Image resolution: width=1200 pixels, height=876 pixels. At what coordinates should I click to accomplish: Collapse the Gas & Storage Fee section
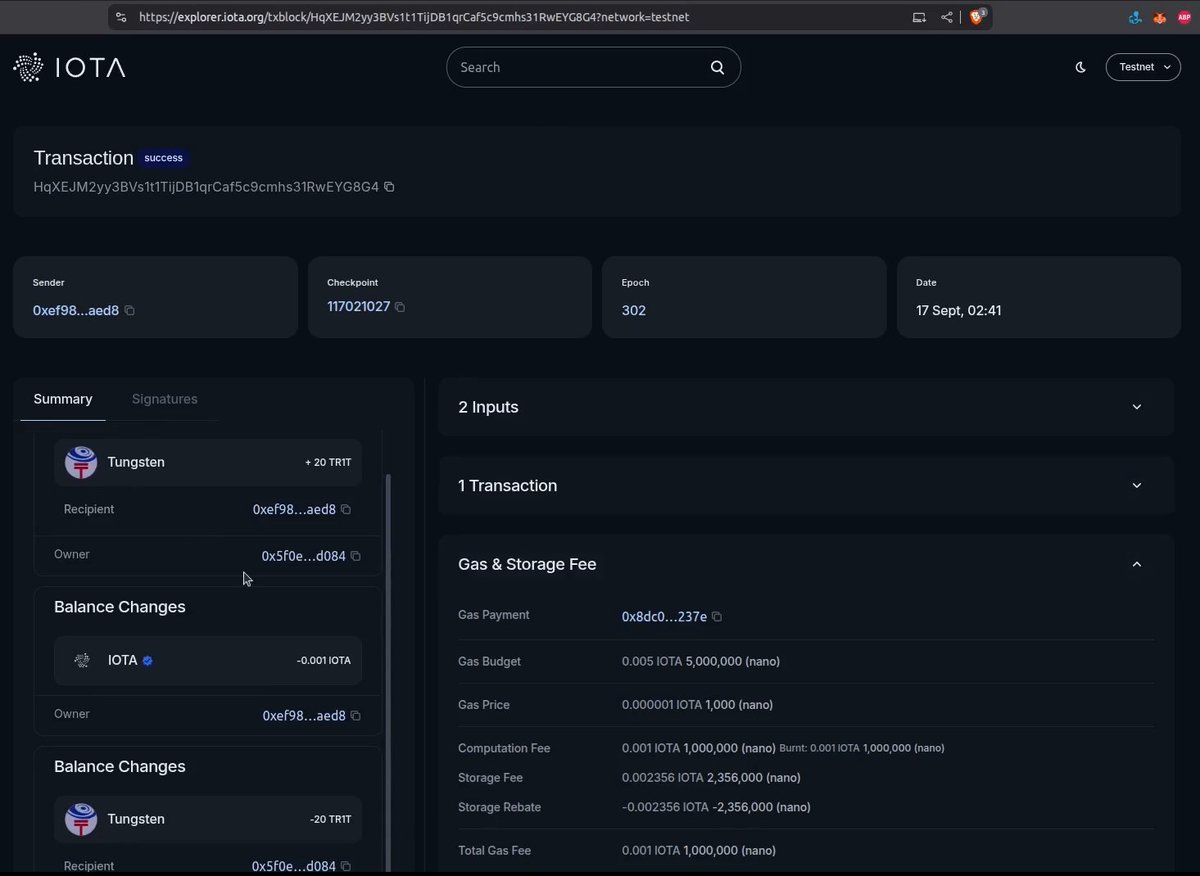[x=1136, y=564]
